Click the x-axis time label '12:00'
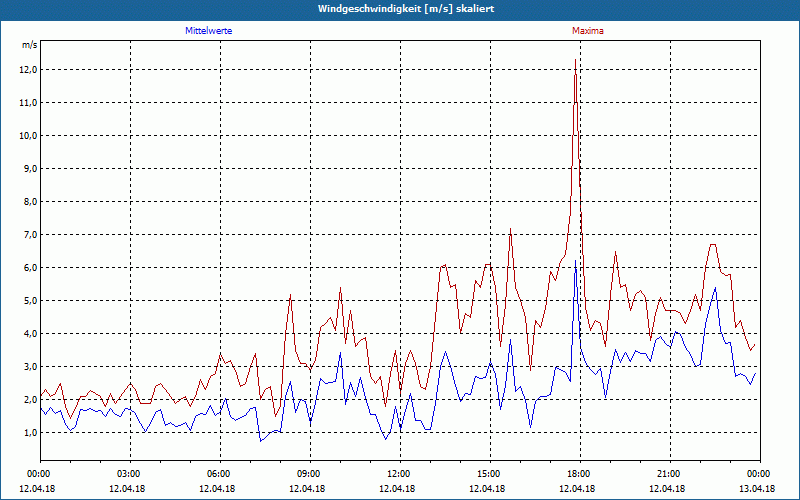 coord(400,474)
